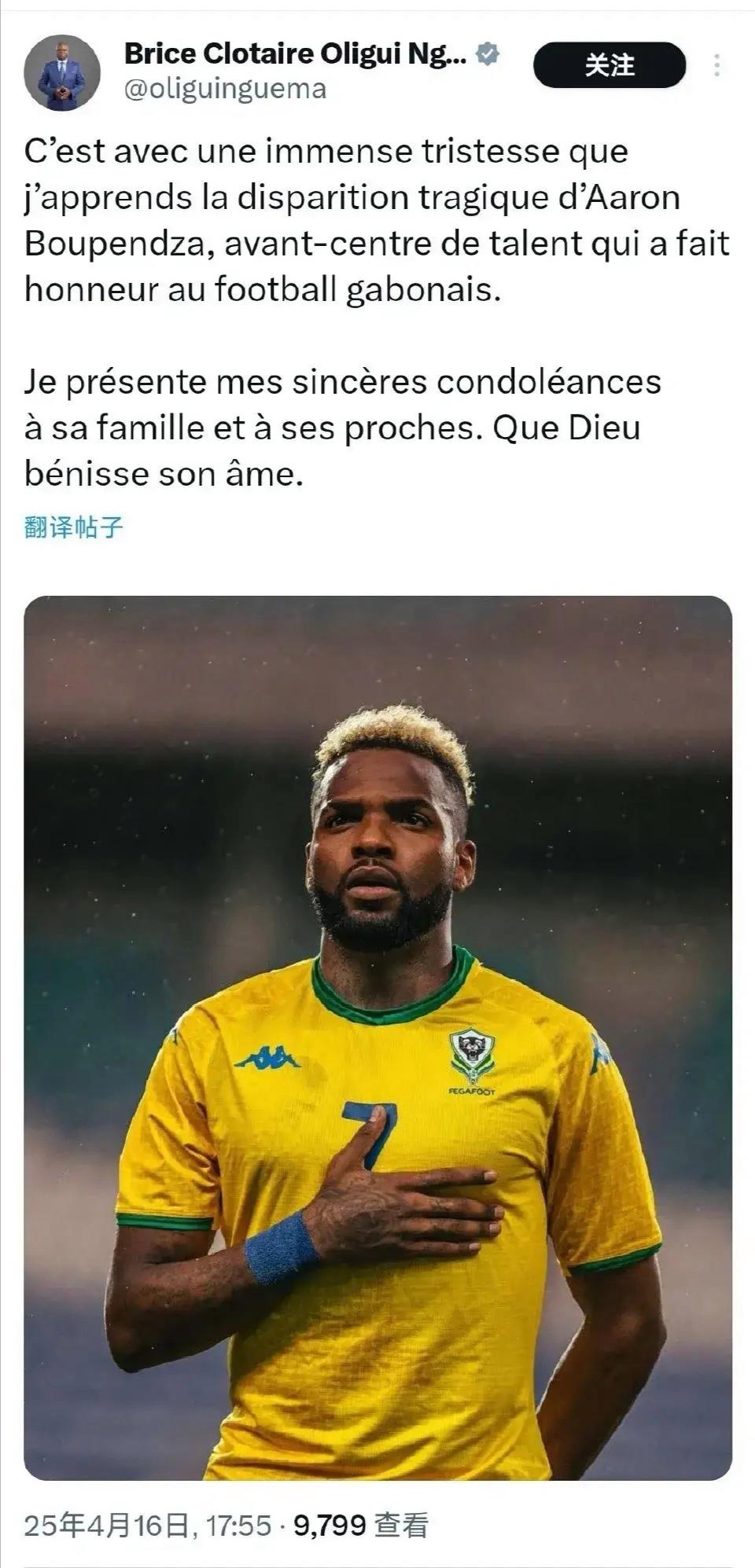This screenshot has width=755, height=1568.
Task: Click the name Boupendza in the tweet
Action: click(x=118, y=244)
